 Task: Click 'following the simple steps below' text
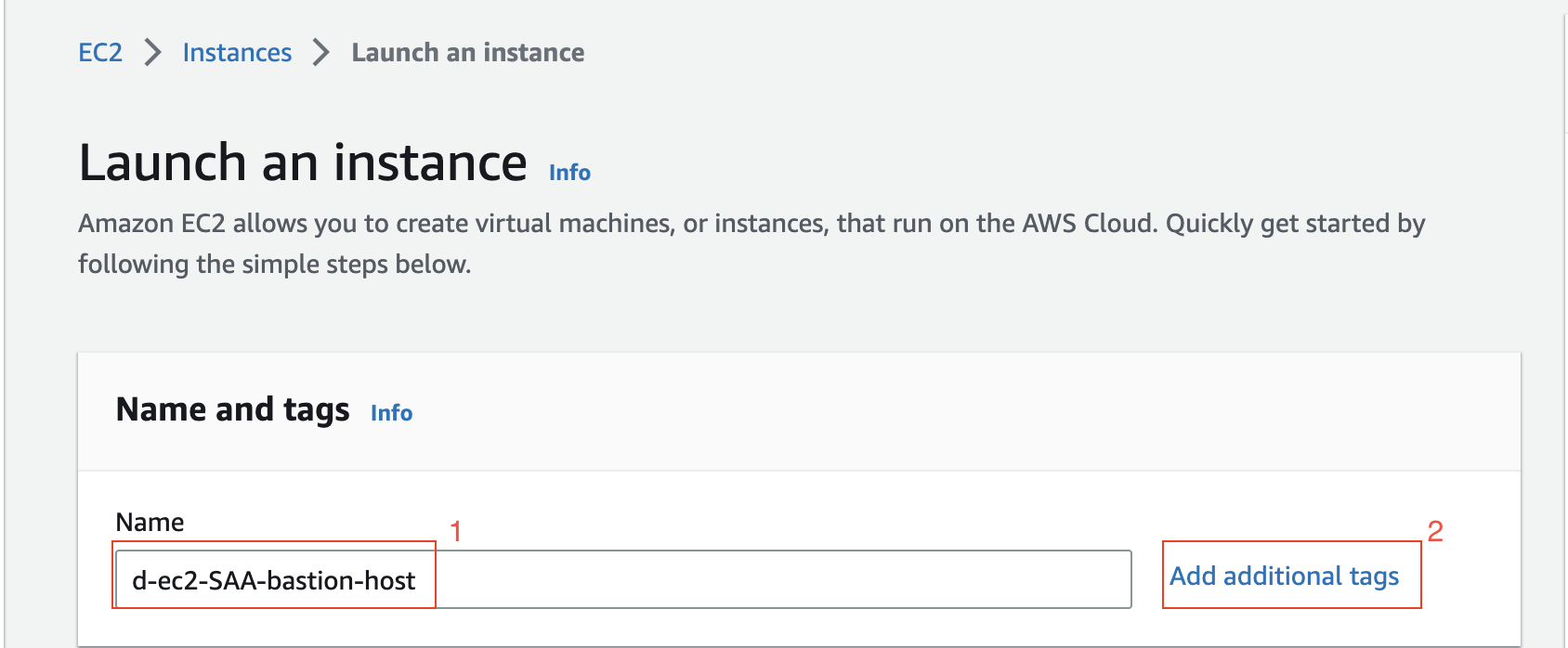click(274, 265)
